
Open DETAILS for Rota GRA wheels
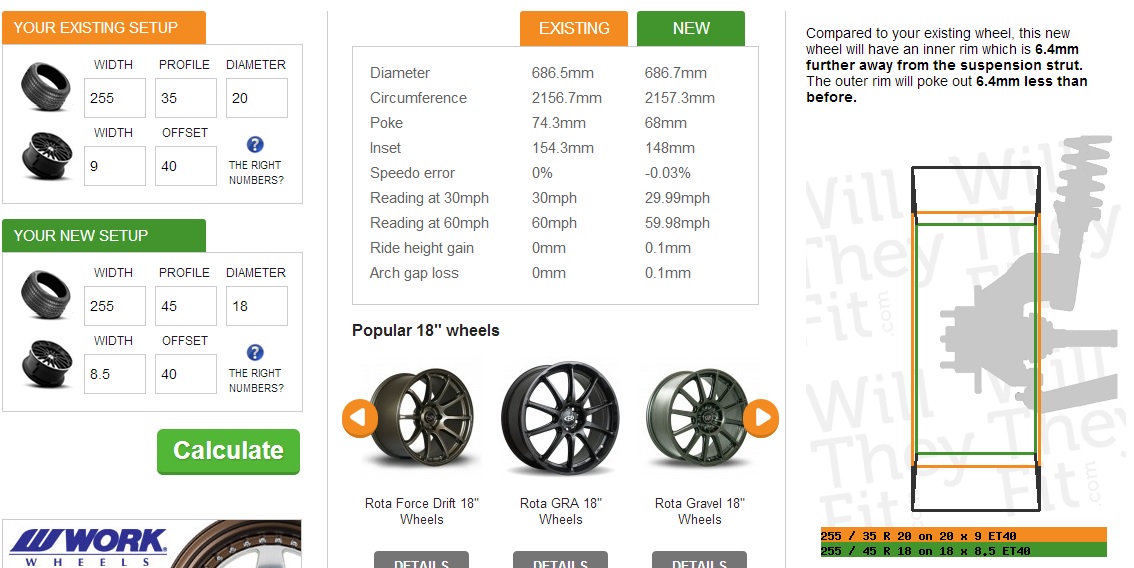560,560
